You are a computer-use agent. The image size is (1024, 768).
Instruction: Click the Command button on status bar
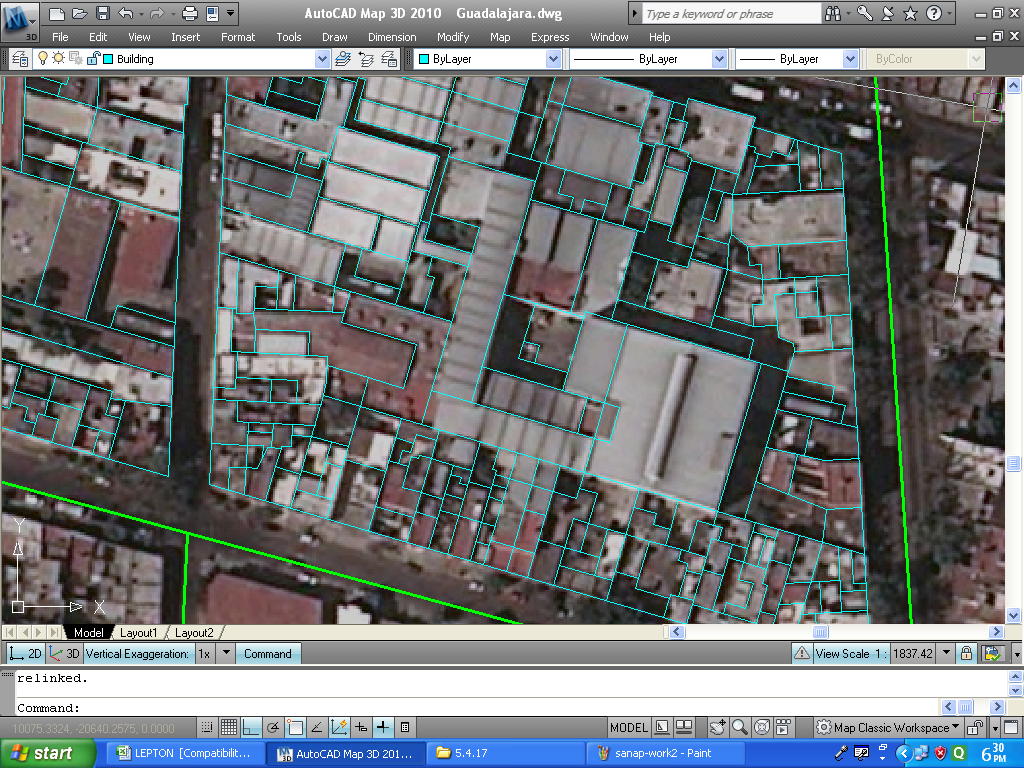(x=268, y=654)
